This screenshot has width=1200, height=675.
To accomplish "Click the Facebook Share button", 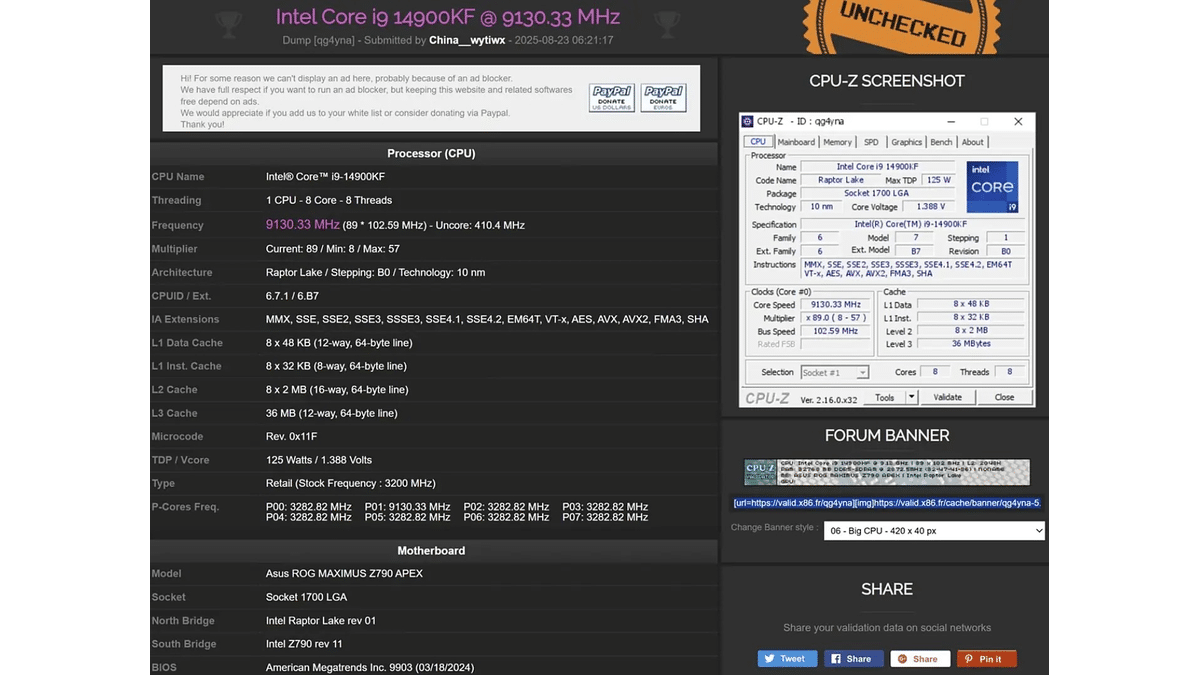I will pyautogui.click(x=853, y=659).
